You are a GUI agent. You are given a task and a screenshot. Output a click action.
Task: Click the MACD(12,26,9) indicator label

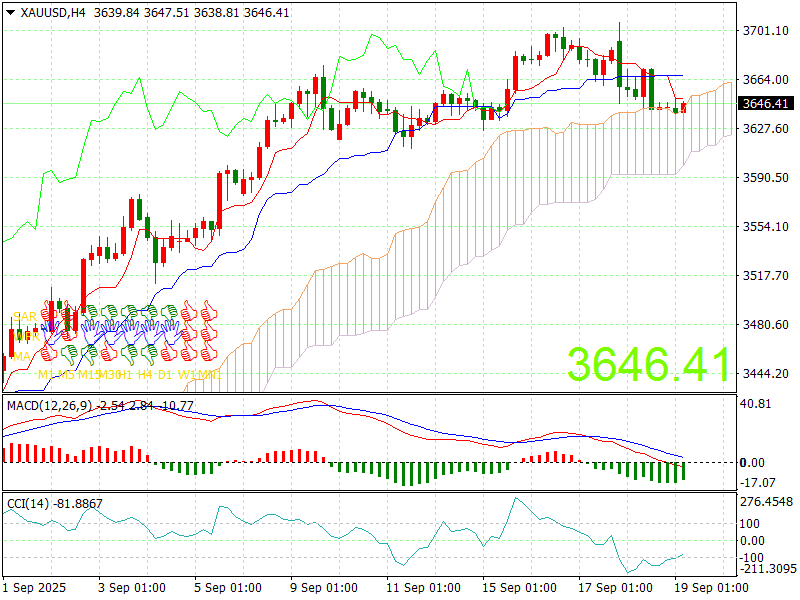click(x=50, y=405)
